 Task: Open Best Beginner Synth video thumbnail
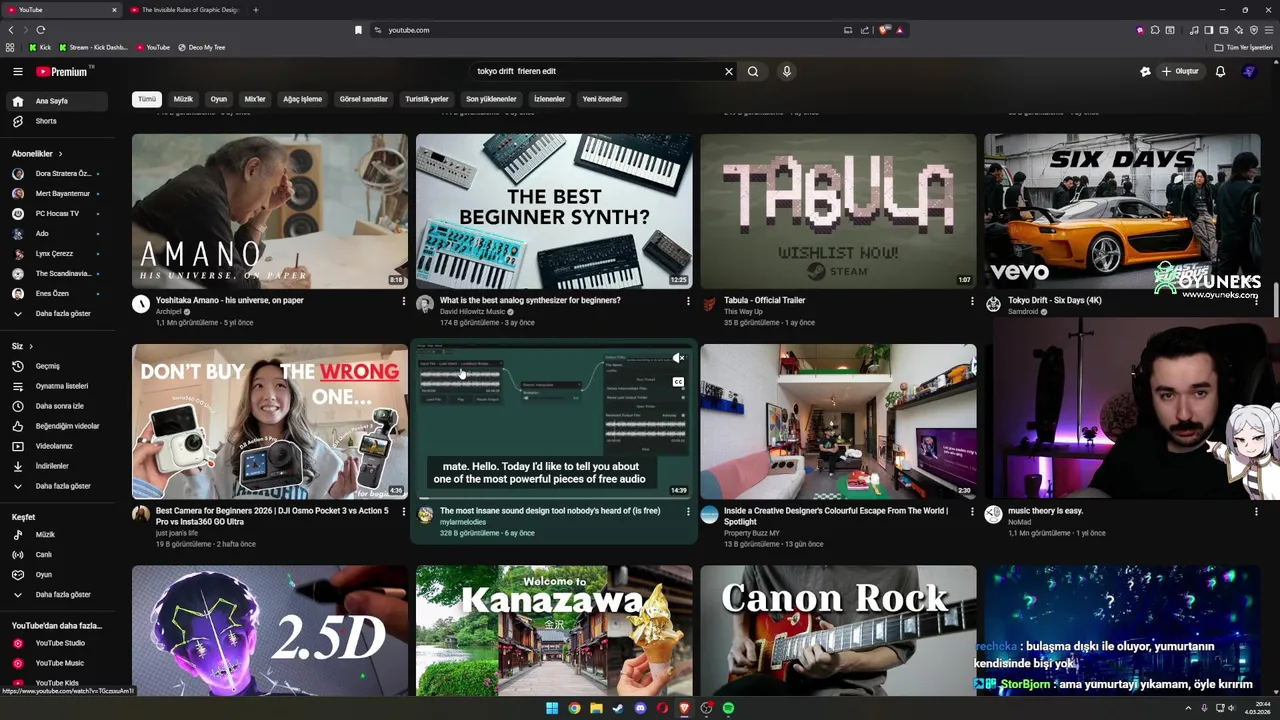point(554,211)
